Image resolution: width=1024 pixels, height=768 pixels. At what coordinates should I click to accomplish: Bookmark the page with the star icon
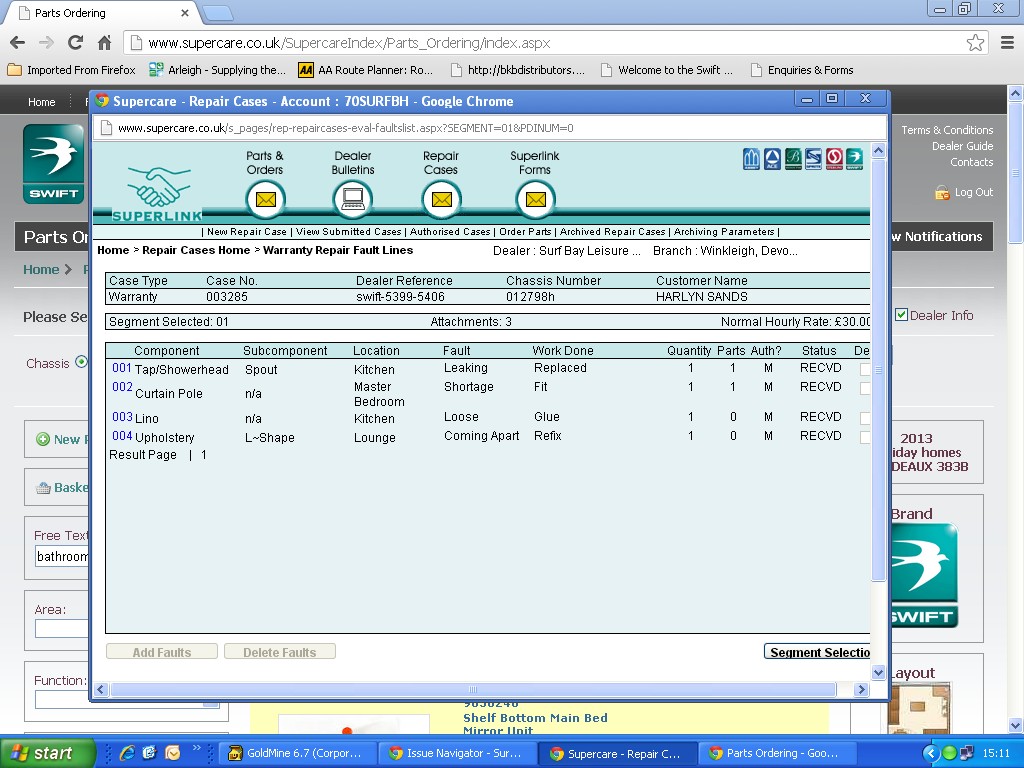click(975, 43)
